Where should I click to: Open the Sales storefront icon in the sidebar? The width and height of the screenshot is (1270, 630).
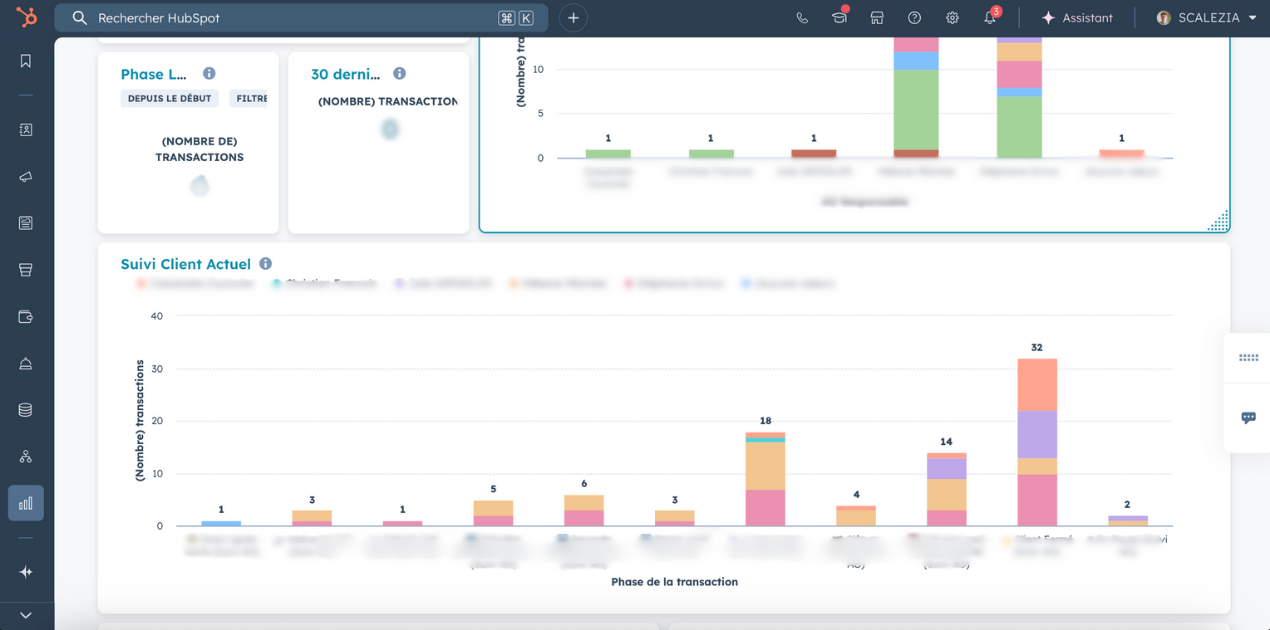[26, 270]
